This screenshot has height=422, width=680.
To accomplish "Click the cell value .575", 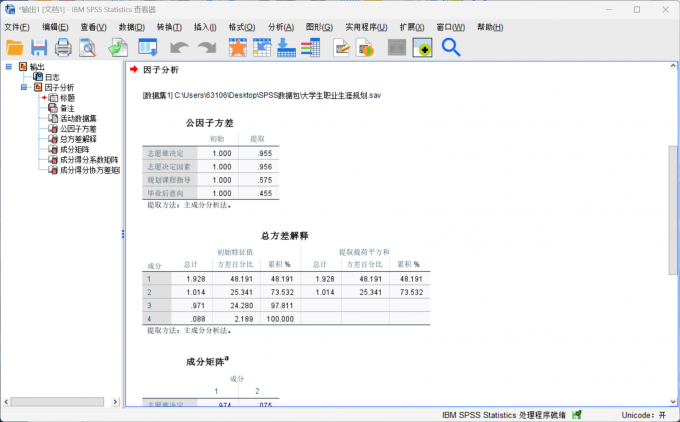I will [x=265, y=180].
